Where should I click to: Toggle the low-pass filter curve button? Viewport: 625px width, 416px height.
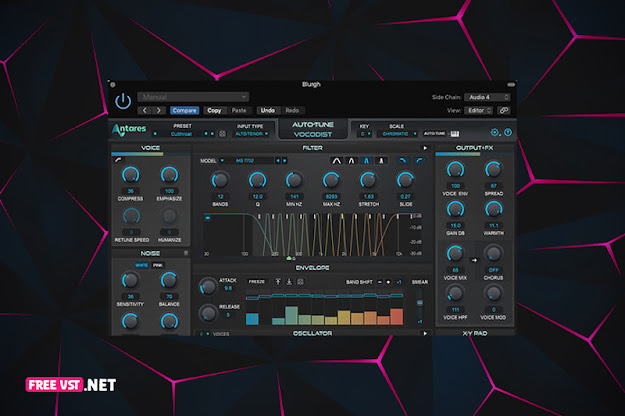pos(403,161)
